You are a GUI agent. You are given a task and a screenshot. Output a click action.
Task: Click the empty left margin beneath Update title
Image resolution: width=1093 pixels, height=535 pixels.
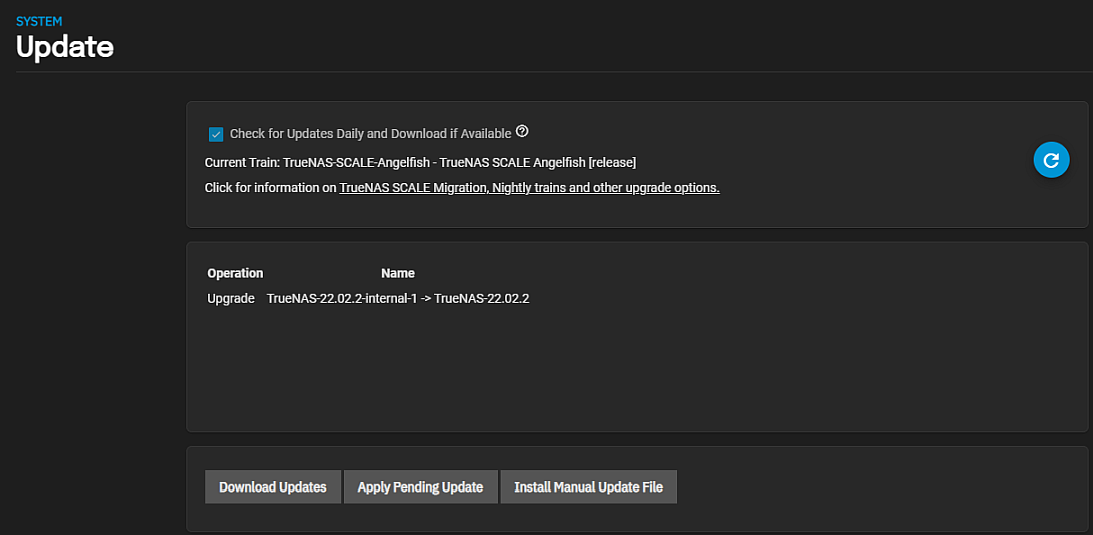pyautogui.click(x=90, y=300)
